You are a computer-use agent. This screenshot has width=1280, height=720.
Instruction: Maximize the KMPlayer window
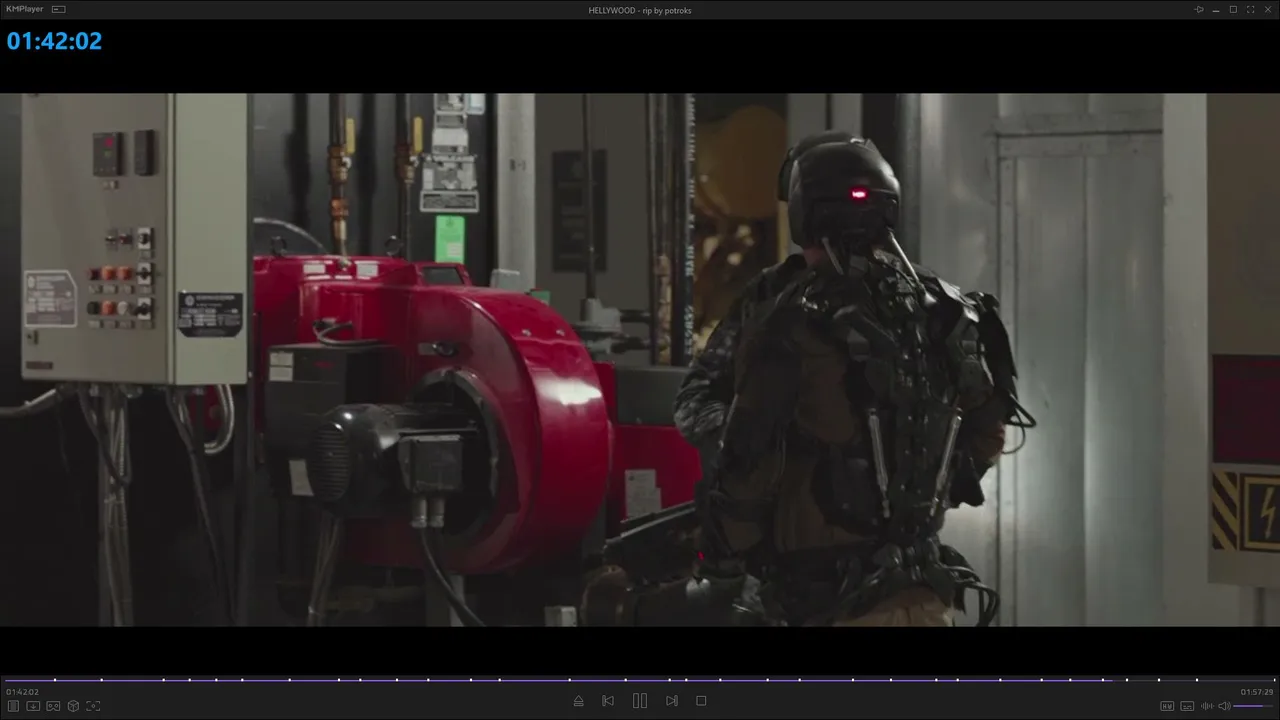point(1233,10)
